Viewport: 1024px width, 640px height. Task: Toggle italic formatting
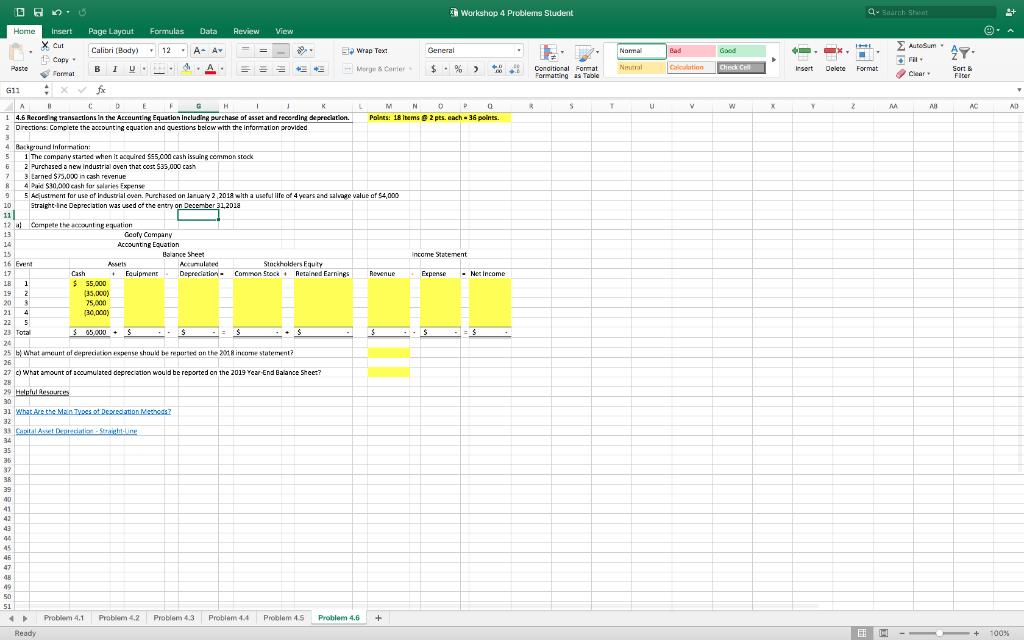coord(117,68)
